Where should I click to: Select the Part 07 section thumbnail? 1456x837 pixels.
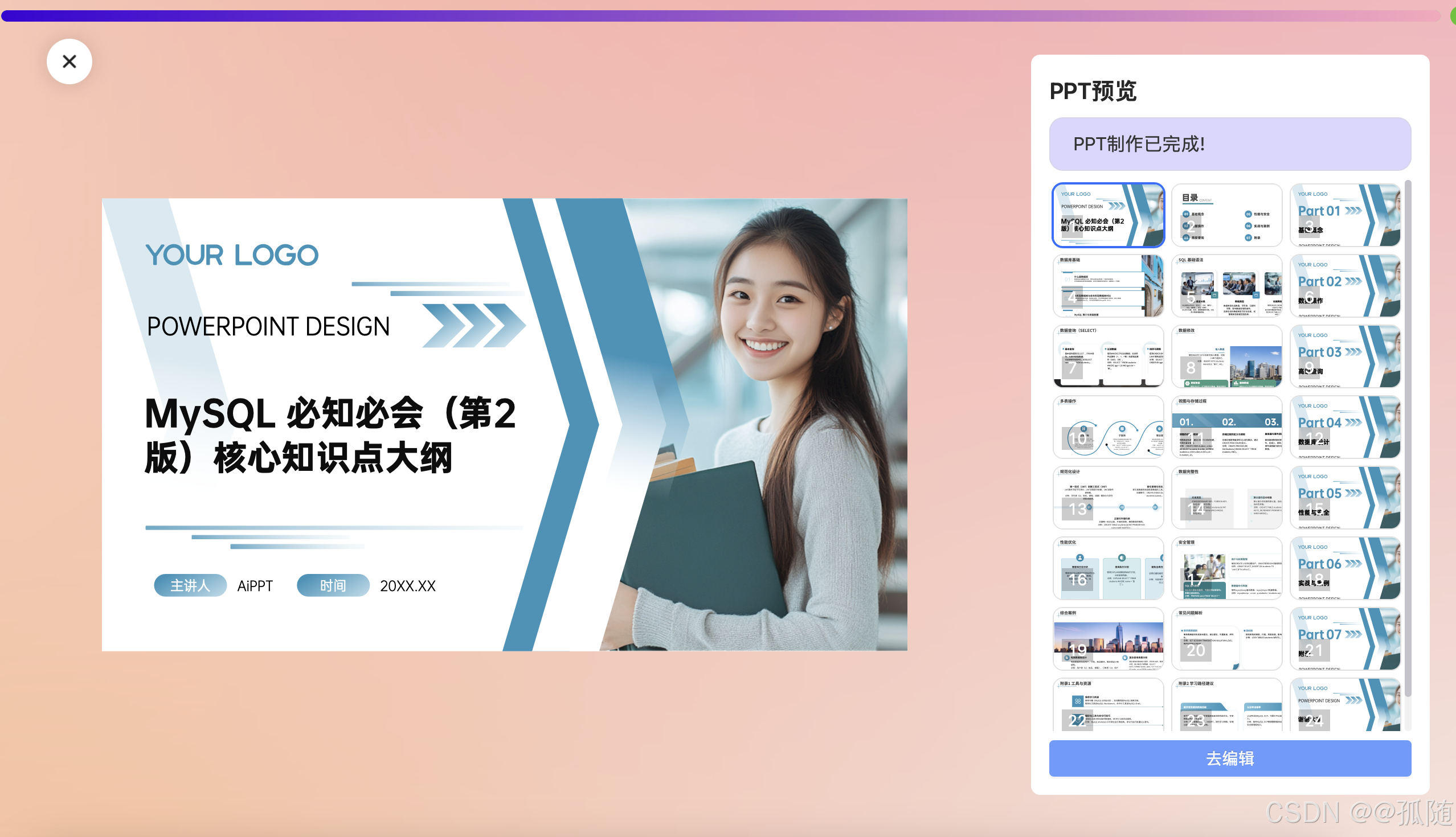(x=1345, y=639)
